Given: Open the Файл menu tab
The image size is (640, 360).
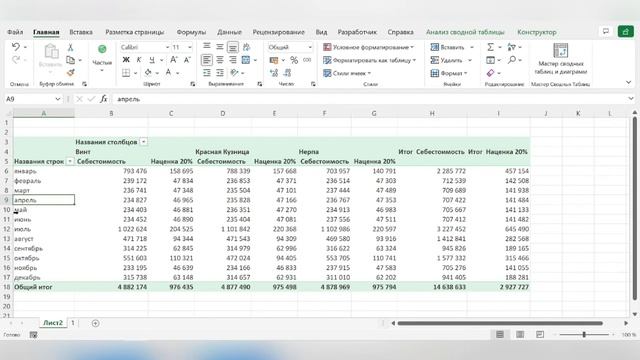Looking at the screenshot, I should coord(15,32).
